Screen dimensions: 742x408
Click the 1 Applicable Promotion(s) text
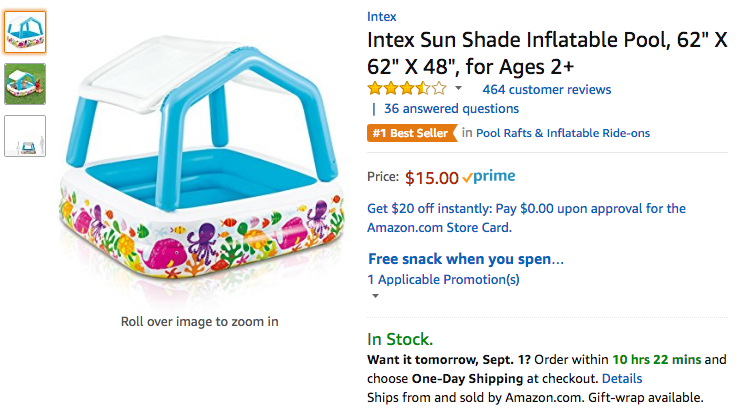pyautogui.click(x=443, y=279)
